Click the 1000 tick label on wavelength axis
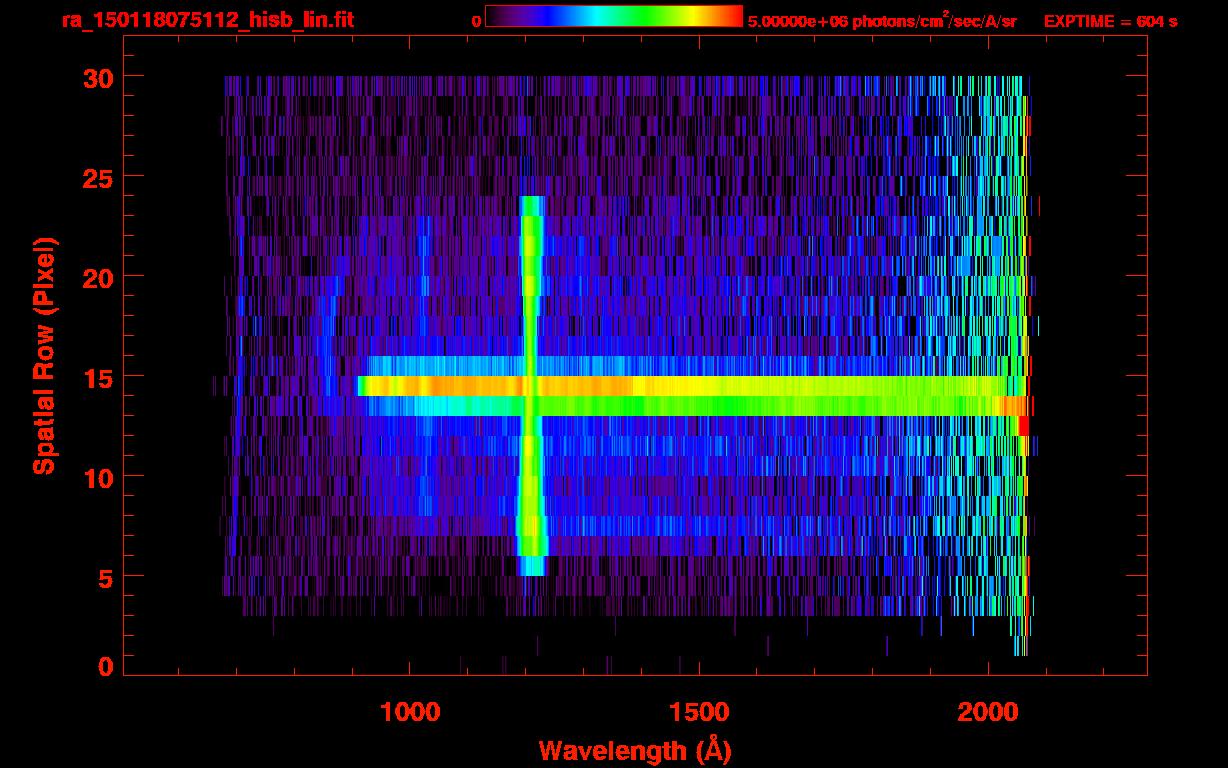 [410, 712]
